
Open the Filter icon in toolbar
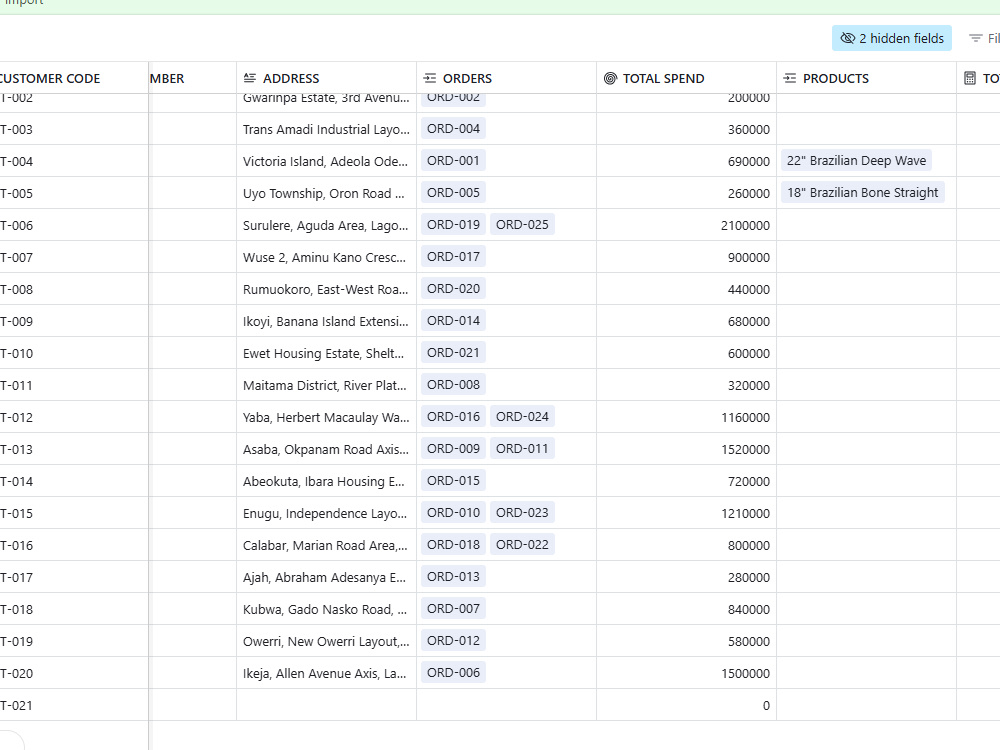pyautogui.click(x=976, y=38)
